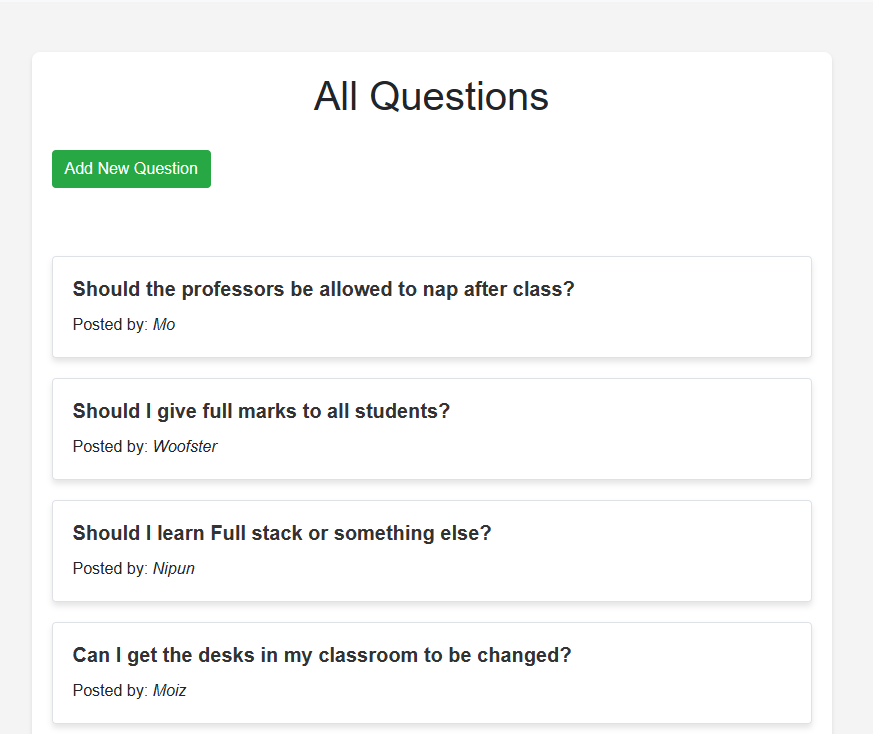The image size is (873, 734).
Task: Click "Posted by:" label beside Moiz
Action: [x=110, y=691]
